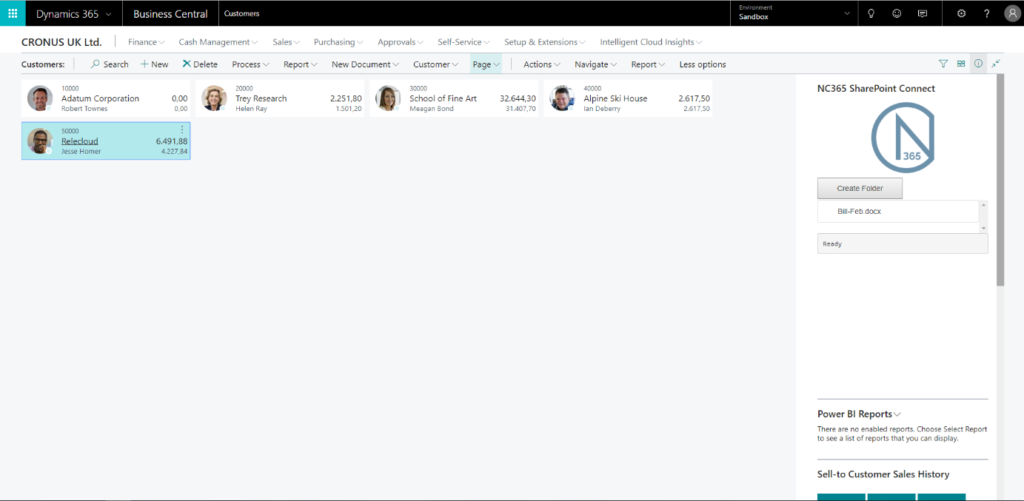Open the user account avatar
The image size is (1024, 501).
pos(1011,14)
